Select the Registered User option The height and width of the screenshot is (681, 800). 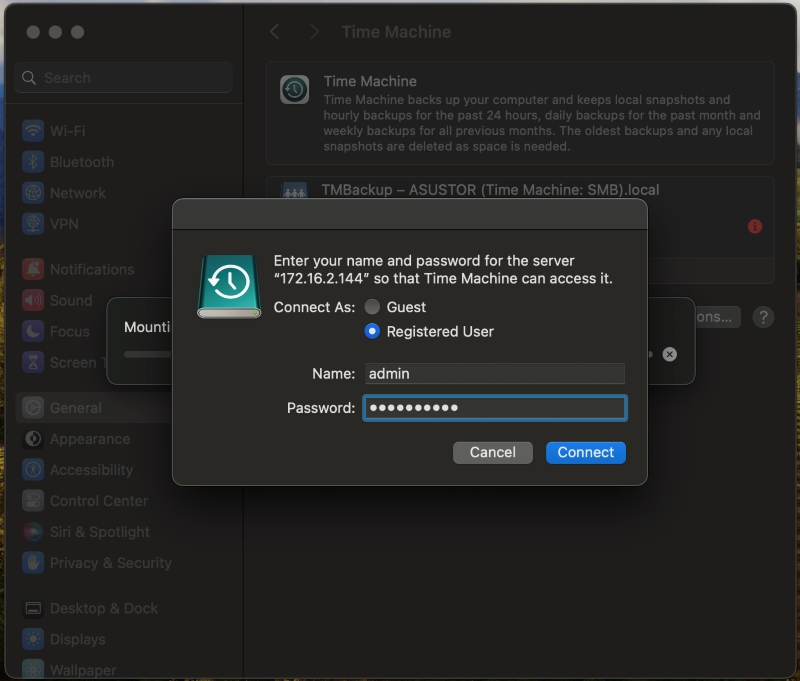coord(372,331)
